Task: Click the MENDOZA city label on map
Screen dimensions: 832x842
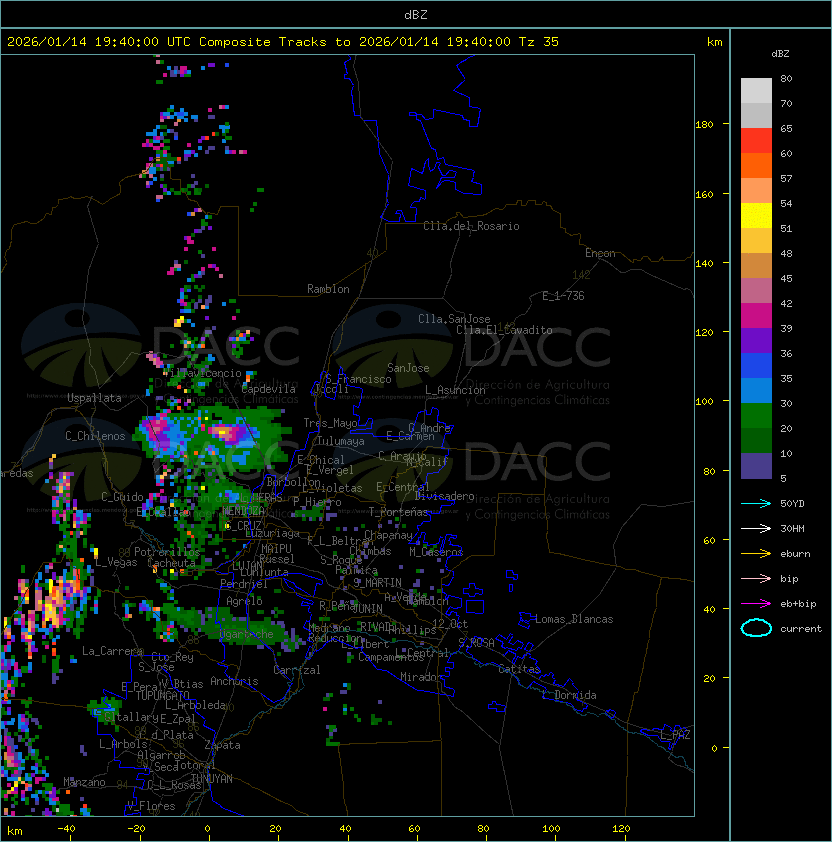Action: pyautogui.click(x=243, y=510)
